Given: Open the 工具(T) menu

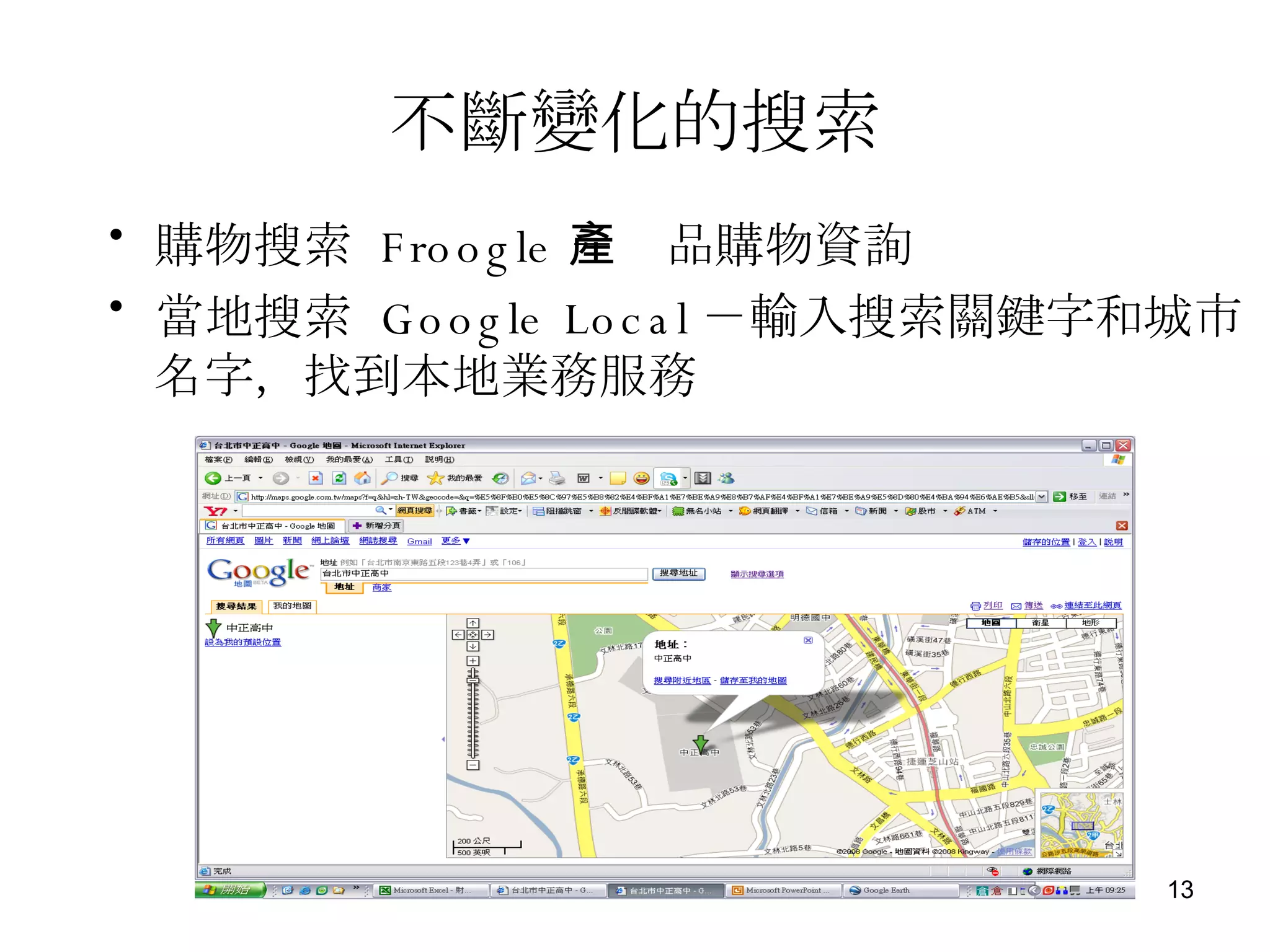Looking at the screenshot, I should coord(399,460).
